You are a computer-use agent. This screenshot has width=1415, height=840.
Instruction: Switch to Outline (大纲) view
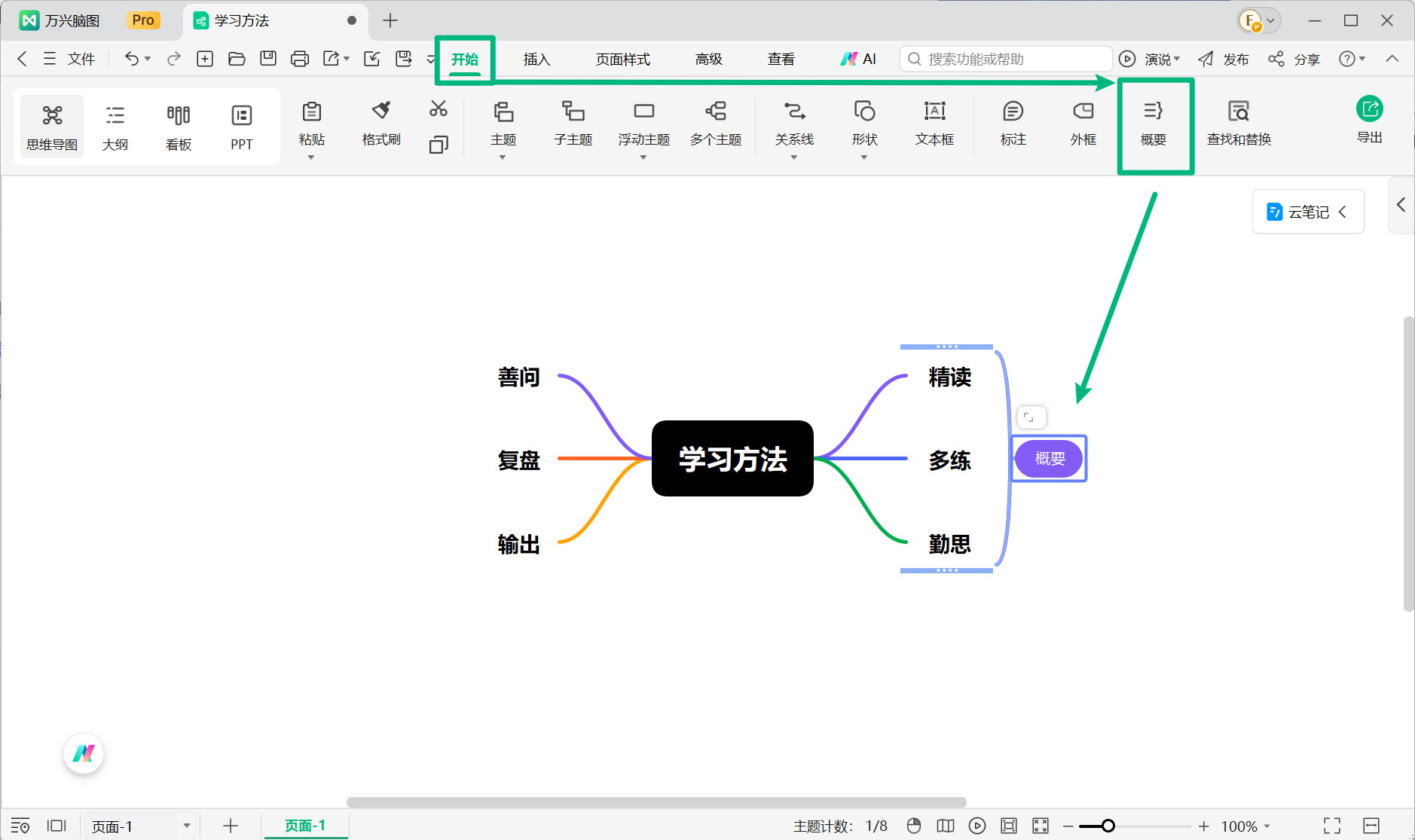[x=115, y=128]
